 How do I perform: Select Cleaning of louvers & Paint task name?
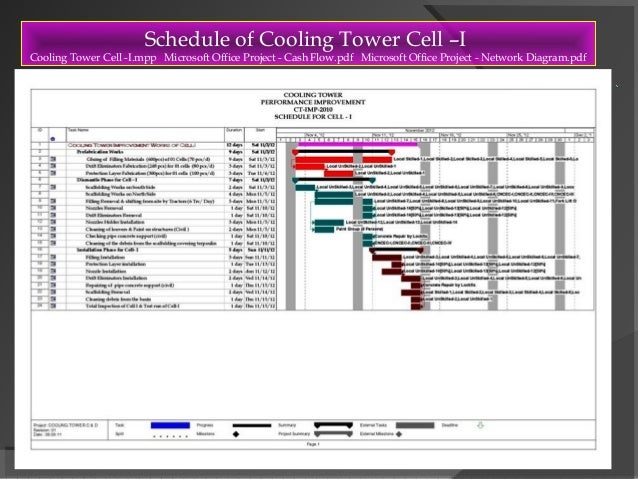(x=137, y=229)
